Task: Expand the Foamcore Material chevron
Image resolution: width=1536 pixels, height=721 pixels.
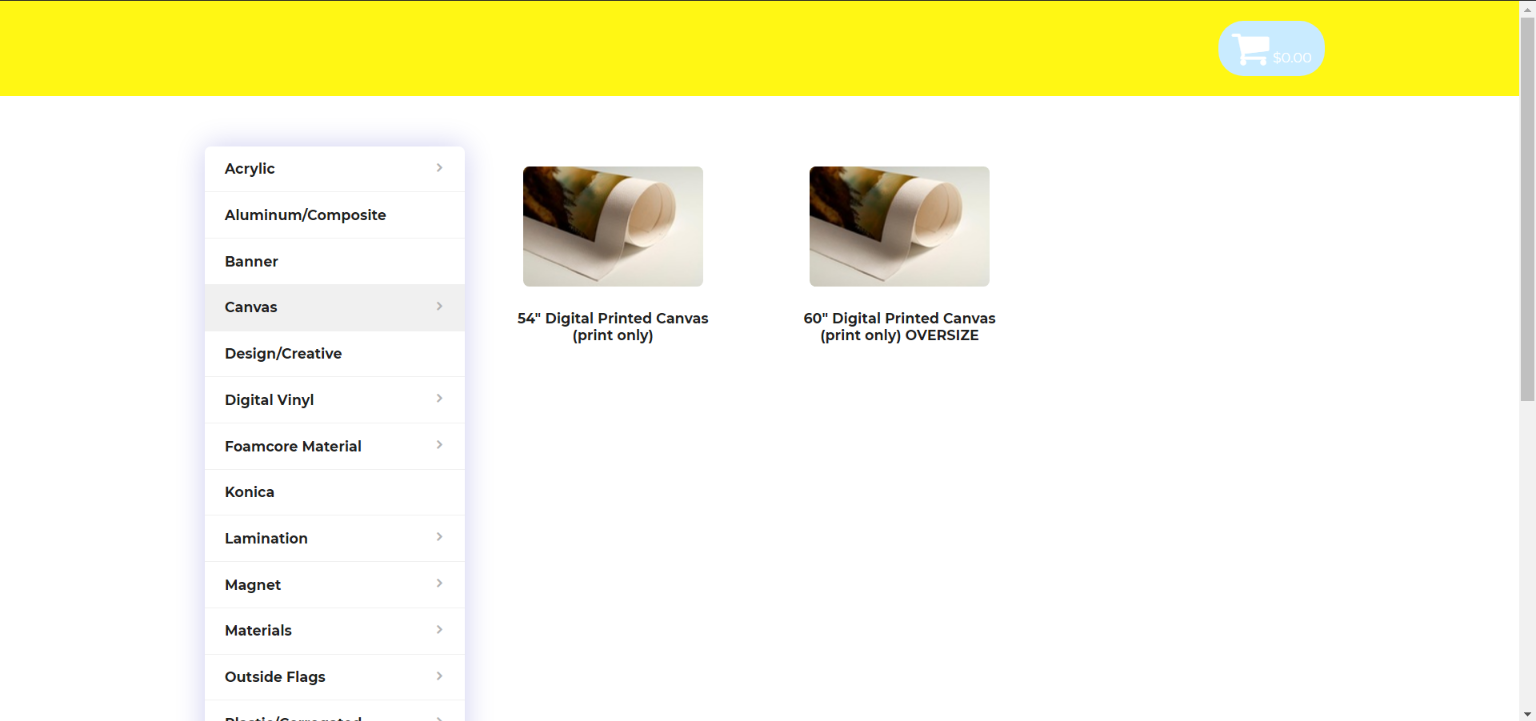Action: (x=439, y=445)
